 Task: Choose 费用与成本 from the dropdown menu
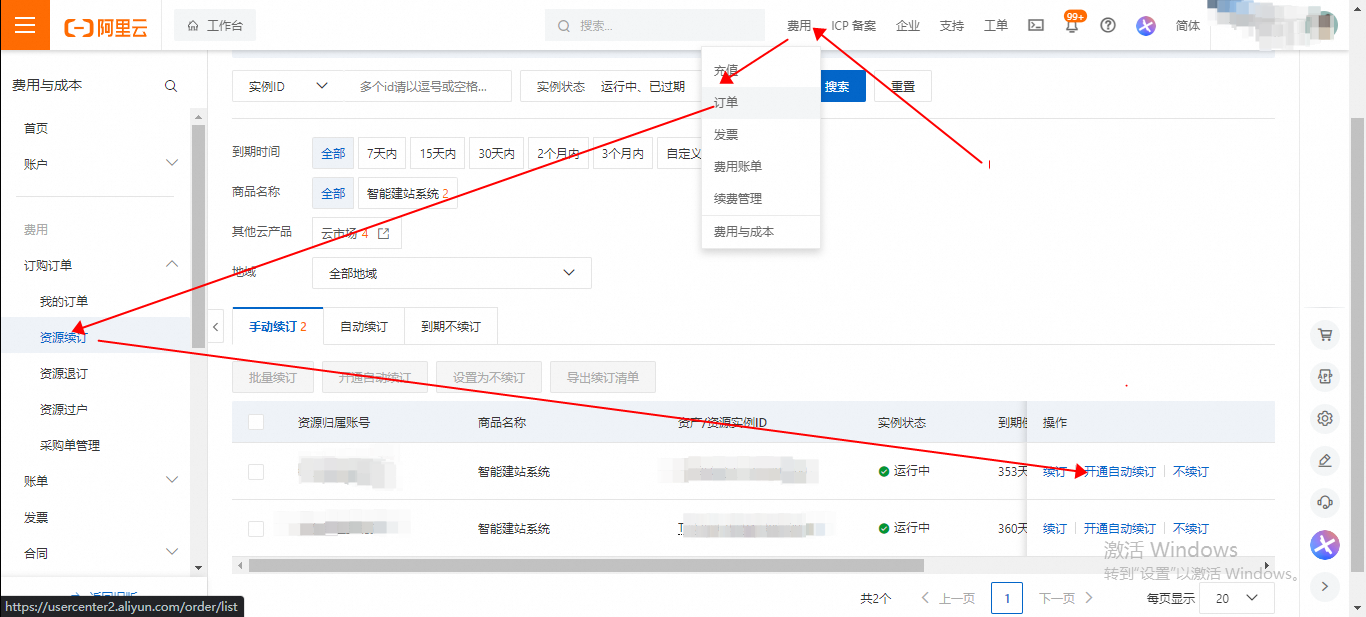(761, 232)
